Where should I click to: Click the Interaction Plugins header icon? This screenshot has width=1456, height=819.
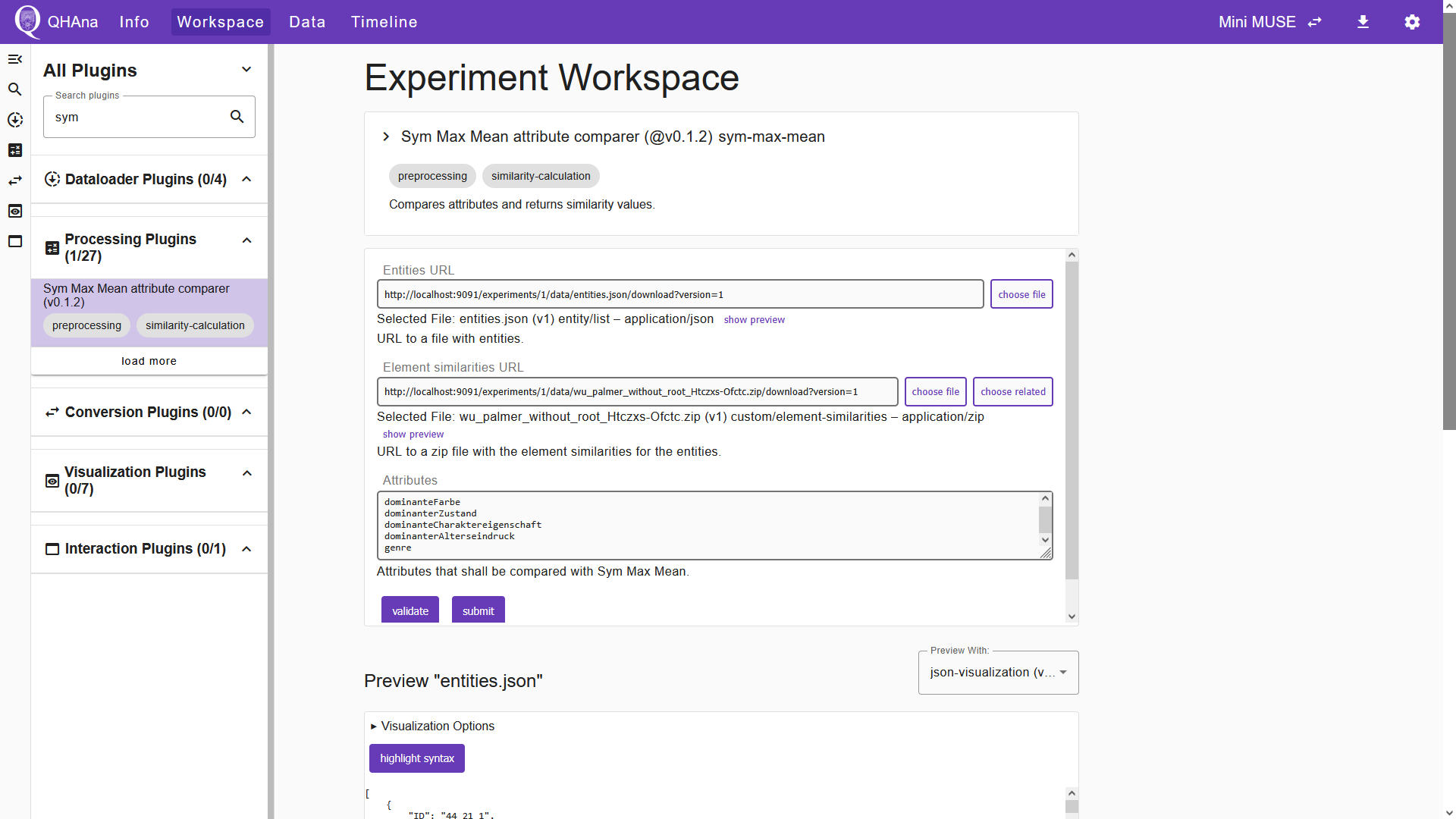(52, 549)
